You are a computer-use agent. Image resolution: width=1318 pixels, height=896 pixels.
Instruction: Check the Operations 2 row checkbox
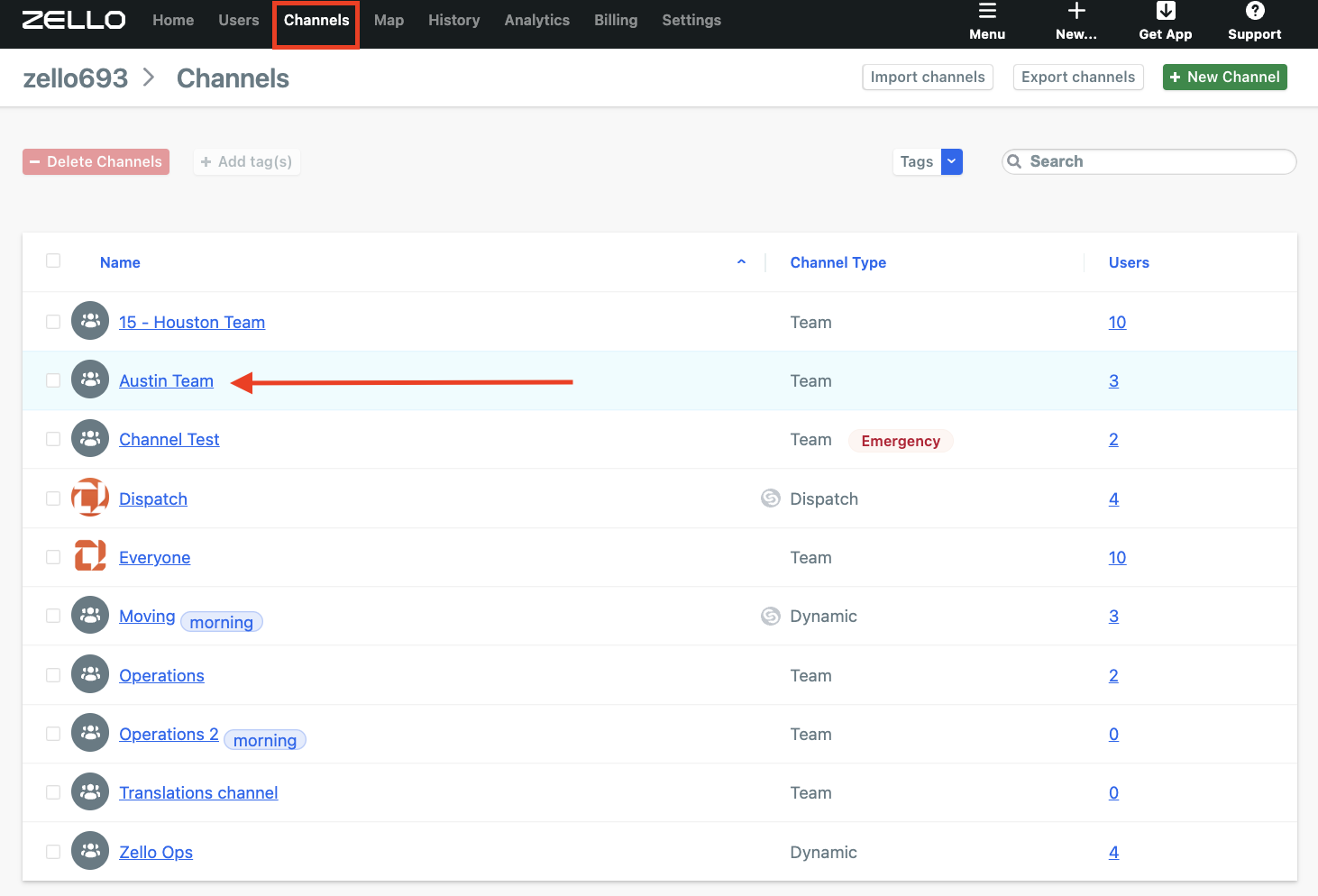[x=53, y=734]
